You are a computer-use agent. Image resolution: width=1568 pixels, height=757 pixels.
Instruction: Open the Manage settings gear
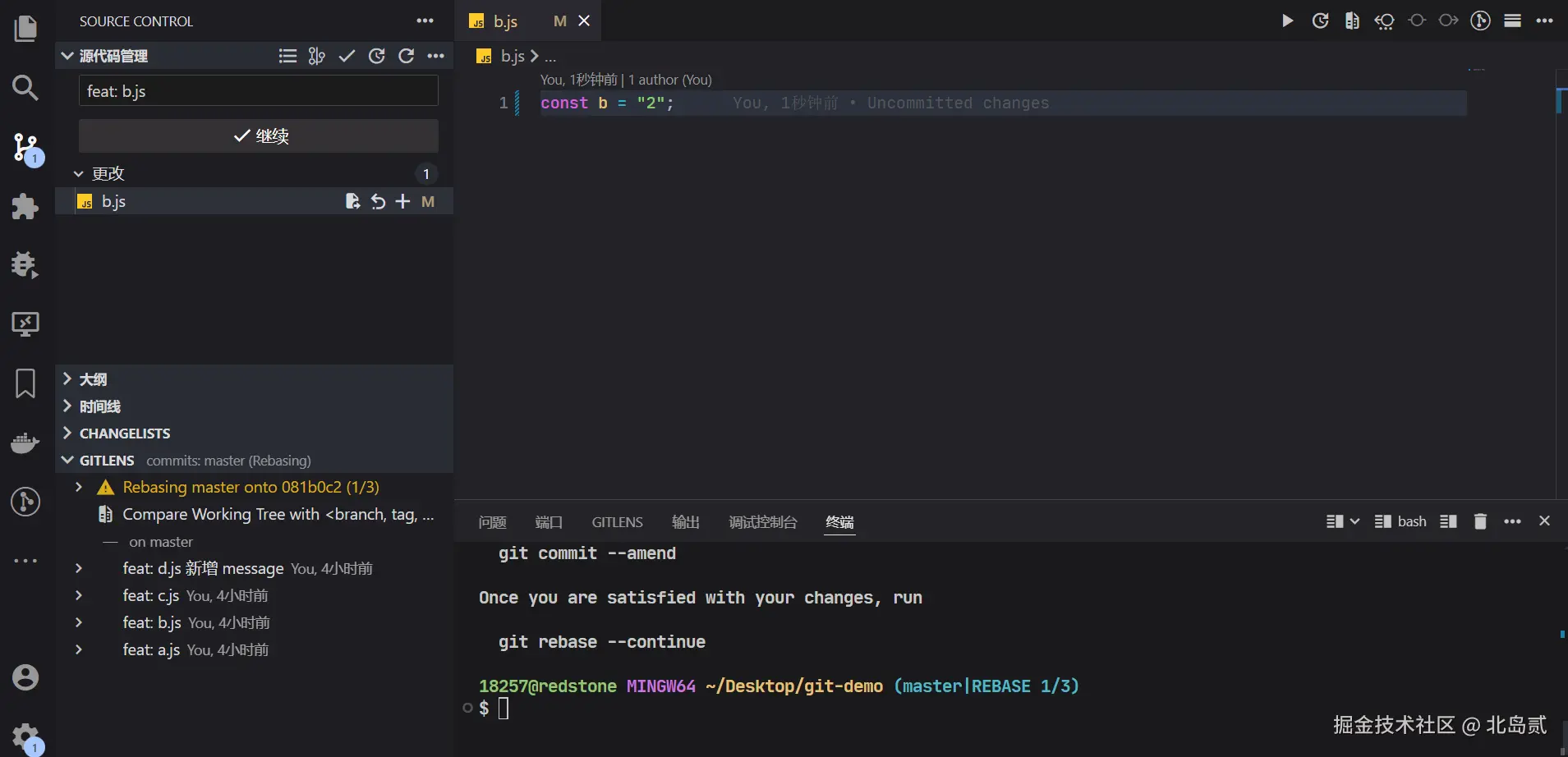point(25,735)
